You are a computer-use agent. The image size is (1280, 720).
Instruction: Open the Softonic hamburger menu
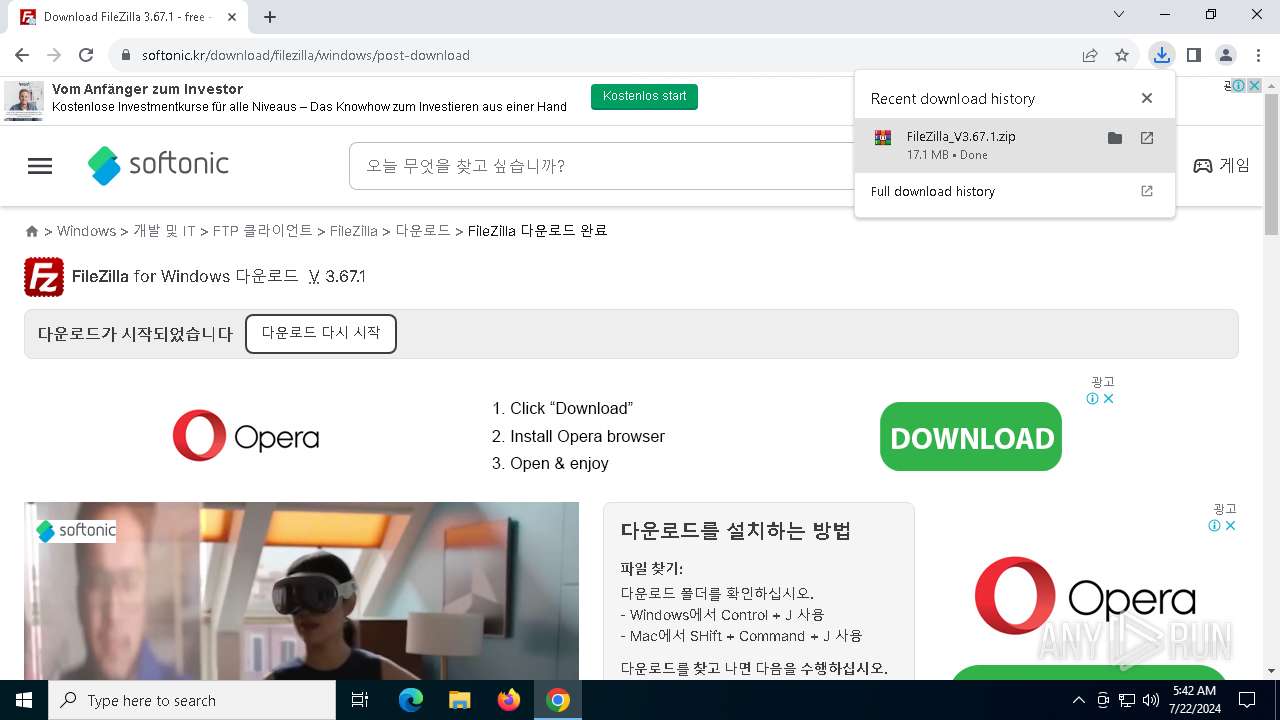coord(40,166)
